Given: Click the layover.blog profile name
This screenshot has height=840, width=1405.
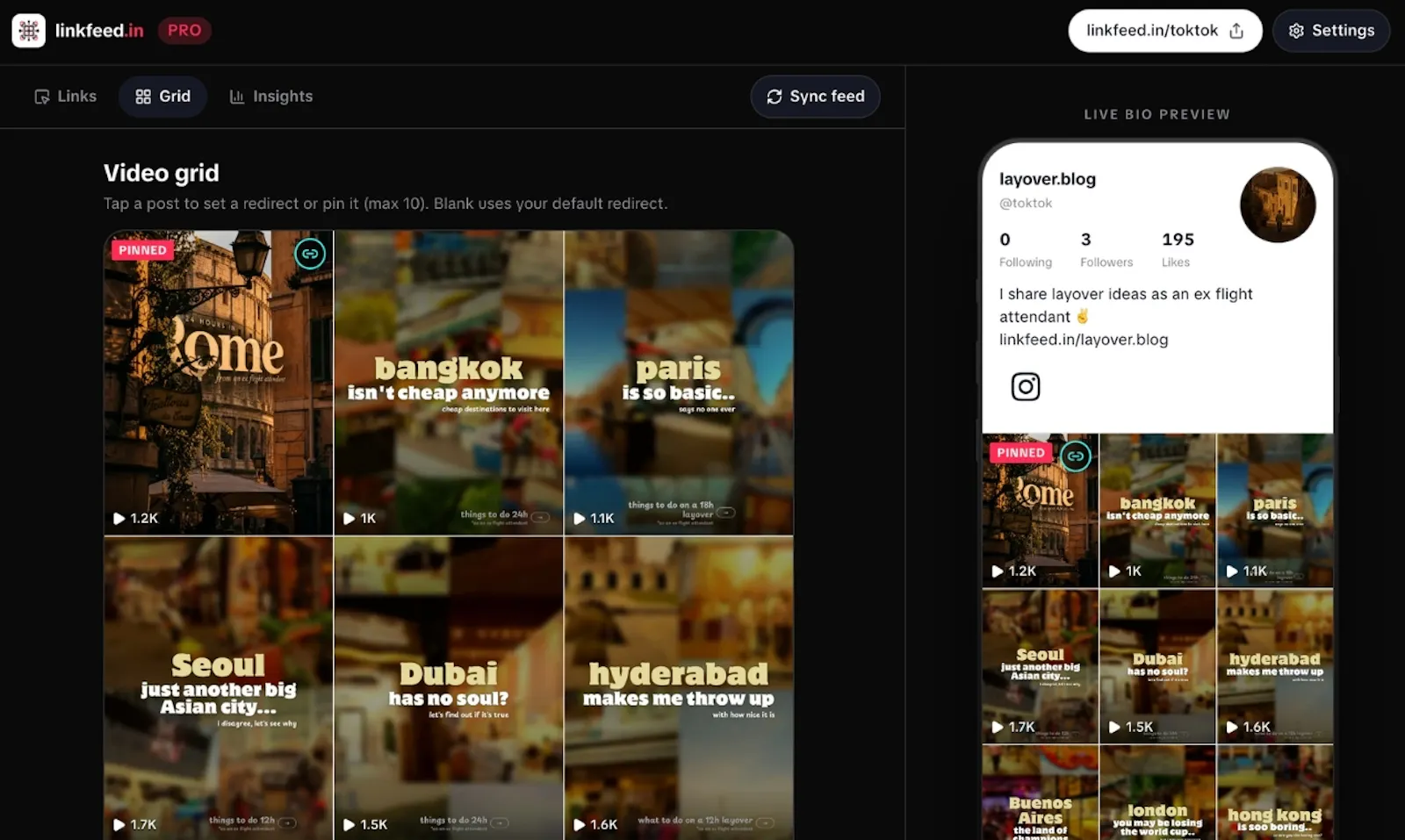Looking at the screenshot, I should tap(1048, 179).
